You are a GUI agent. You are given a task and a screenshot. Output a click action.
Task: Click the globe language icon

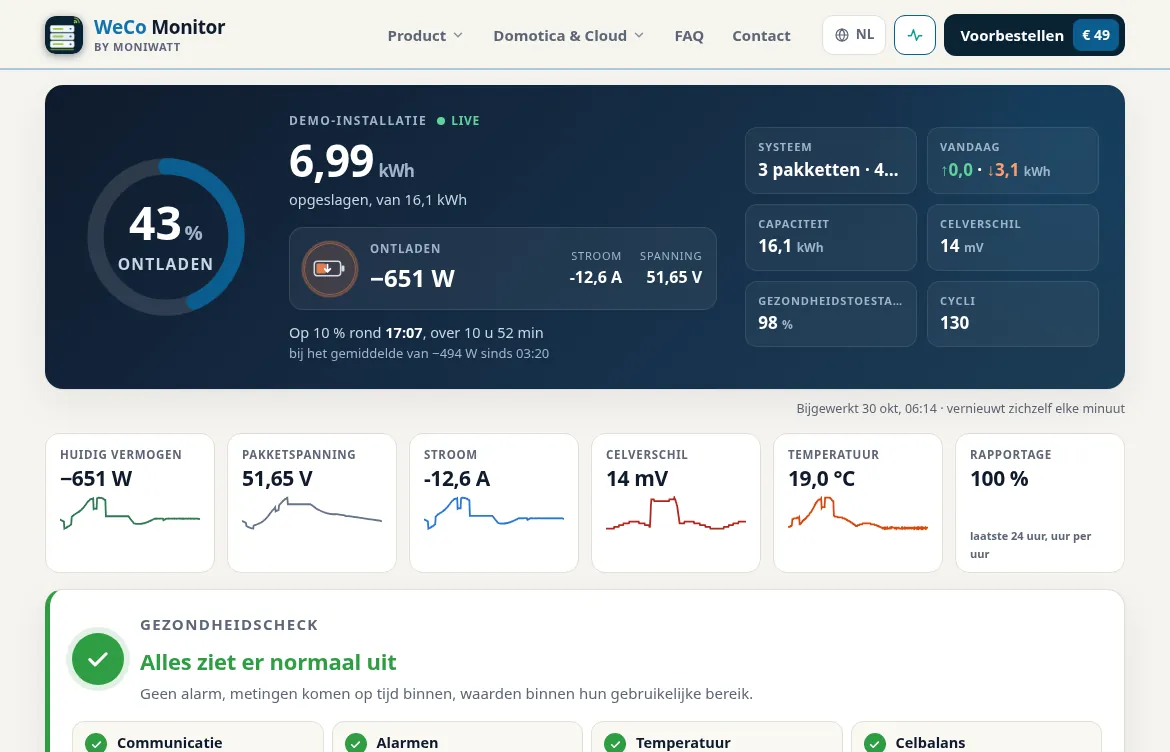(842, 35)
